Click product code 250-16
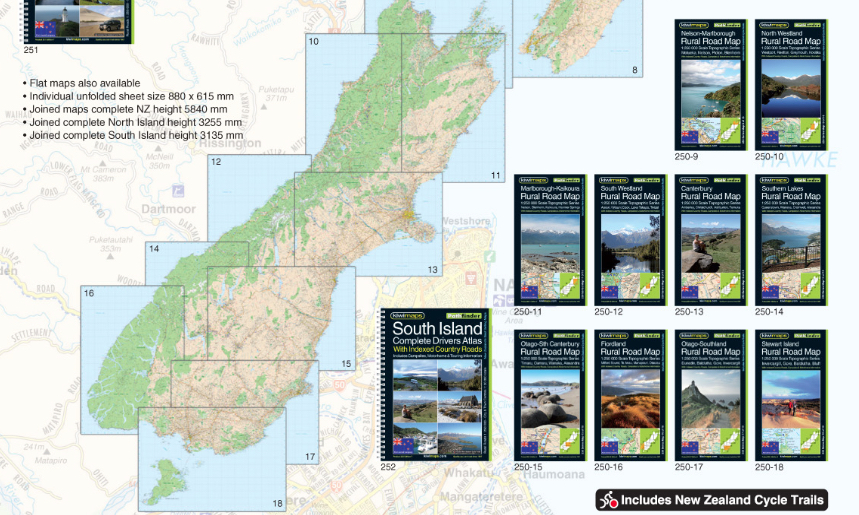The width and height of the screenshot is (859, 515). coord(609,467)
